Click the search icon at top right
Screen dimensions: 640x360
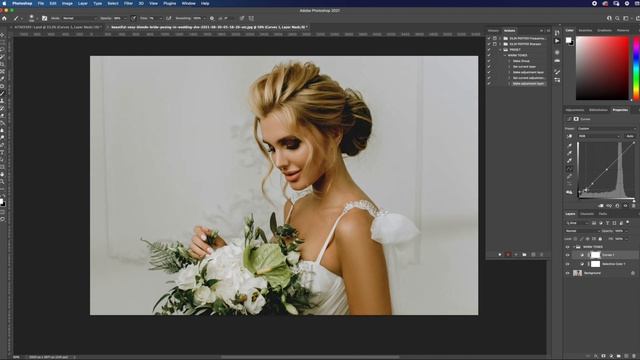click(x=617, y=18)
